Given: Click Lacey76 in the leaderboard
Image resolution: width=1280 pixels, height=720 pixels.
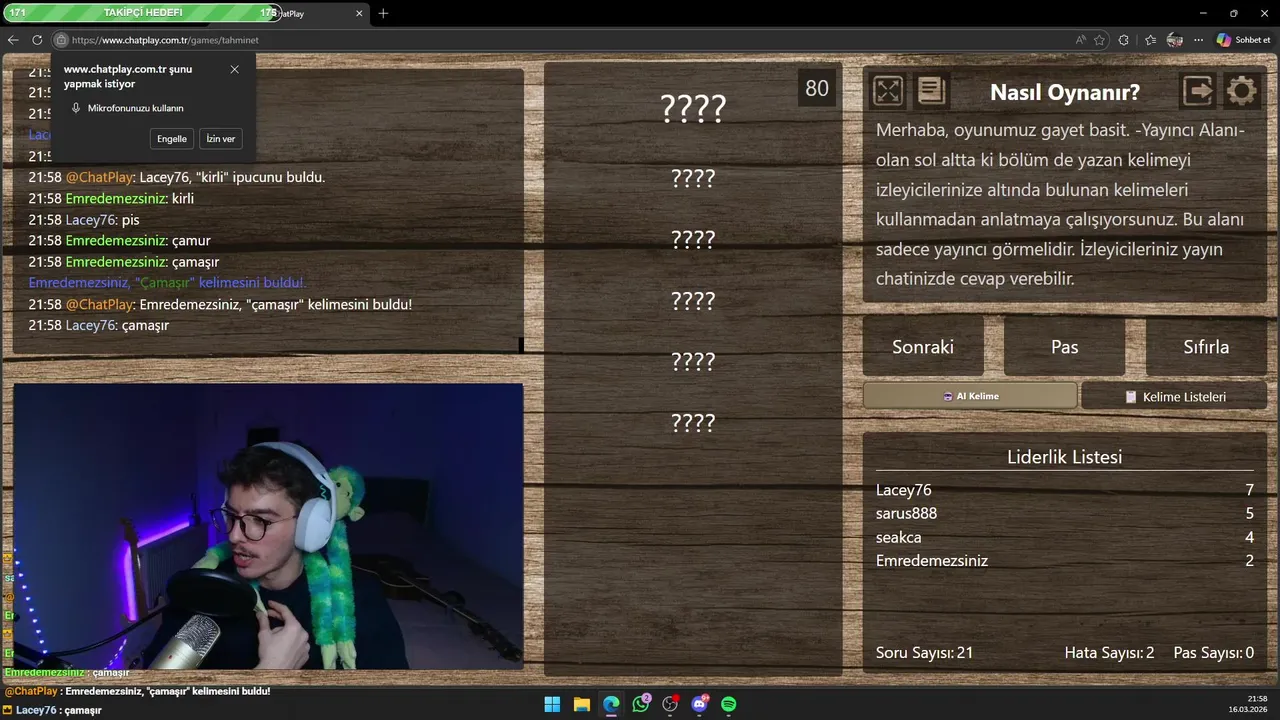Looking at the screenshot, I should (x=903, y=490).
